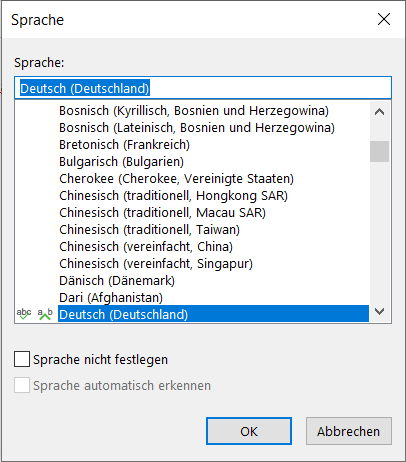Cancel using the Abbrechen button

349,431
